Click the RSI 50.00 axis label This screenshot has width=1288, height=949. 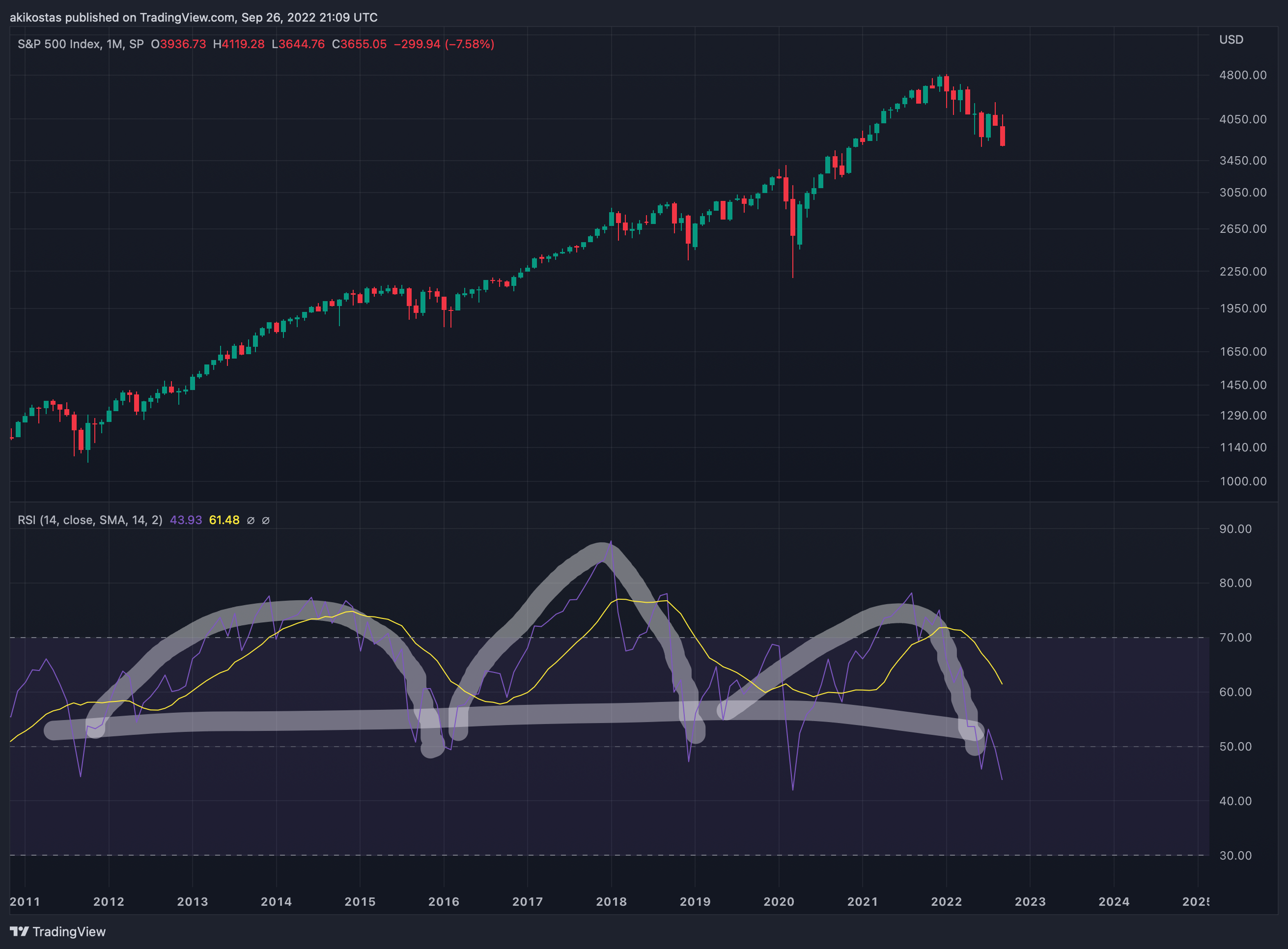click(x=1235, y=747)
